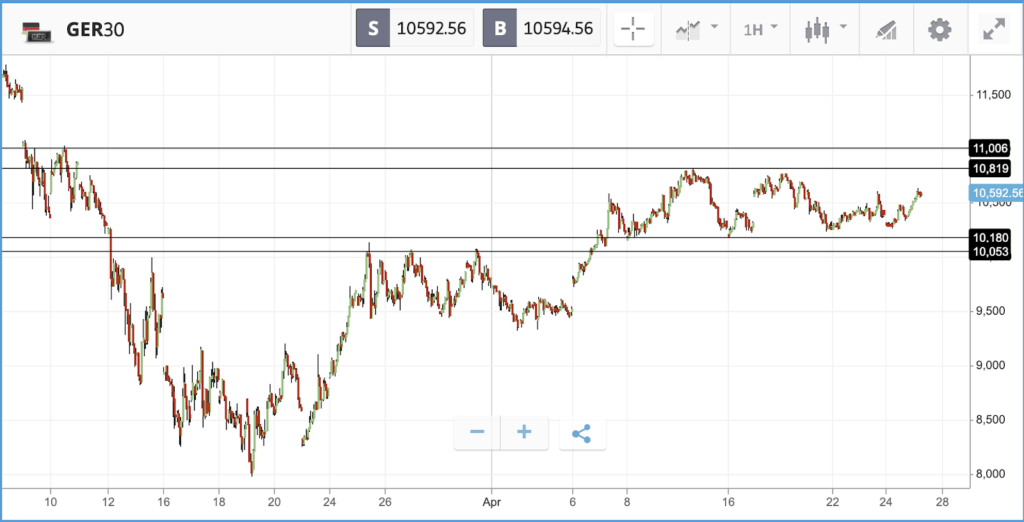Click the Sell button at 10592.56
Image resolution: width=1024 pixels, height=522 pixels.
415,29
